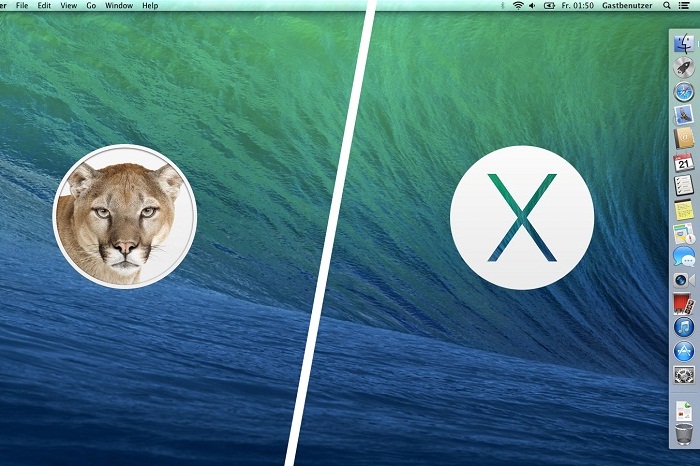Open Calendar icon showing 21
Image resolution: width=700 pixels, height=466 pixels.
pyautogui.click(x=684, y=162)
